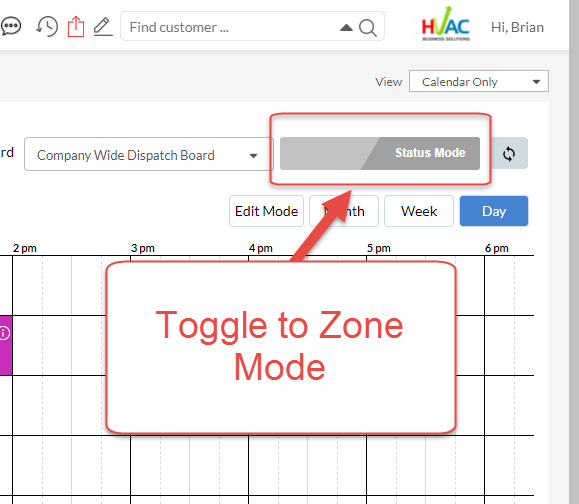Click the red share upload icon
The width and height of the screenshot is (579, 504).
(x=76, y=27)
